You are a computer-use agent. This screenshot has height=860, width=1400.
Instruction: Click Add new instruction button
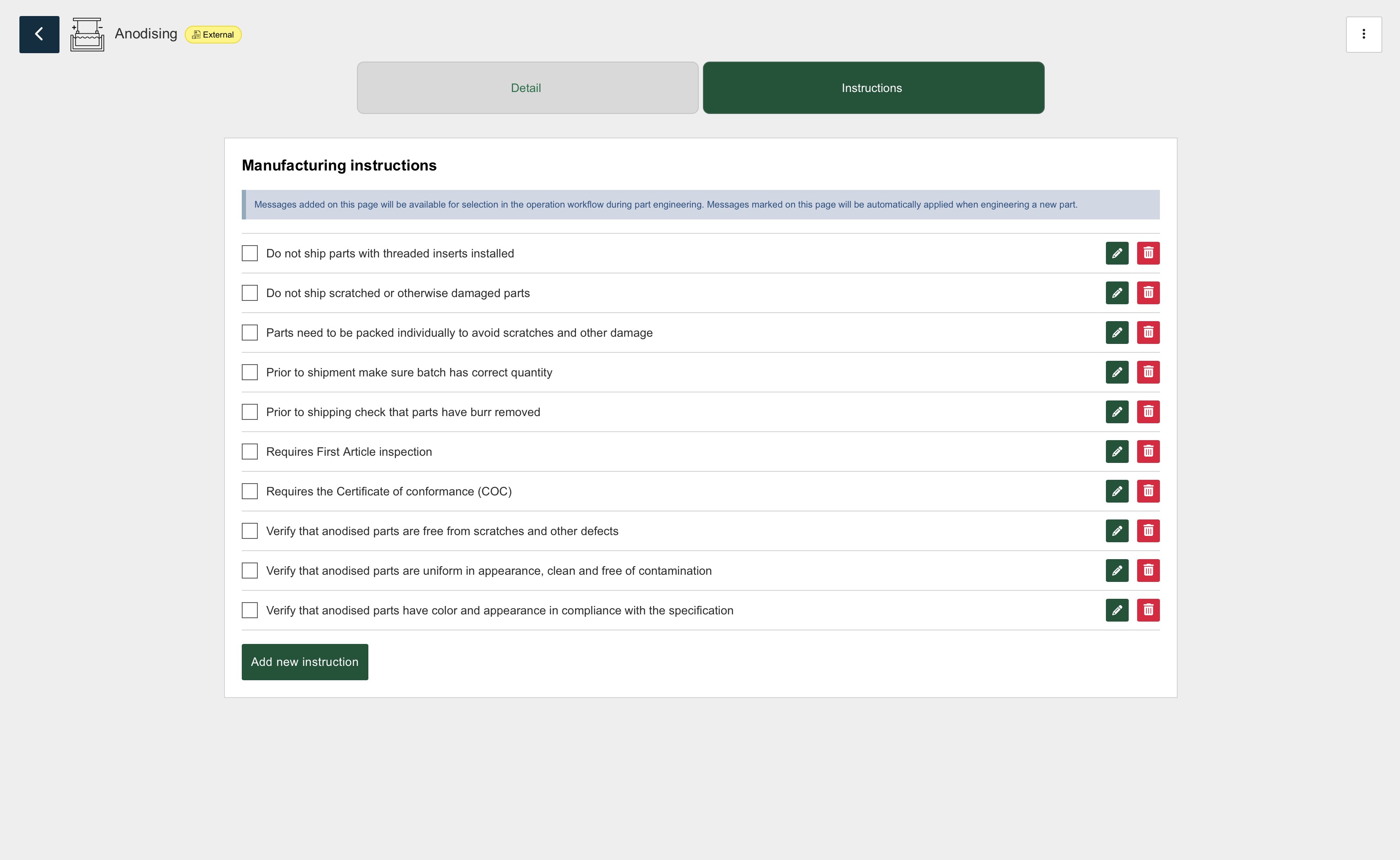(x=304, y=662)
